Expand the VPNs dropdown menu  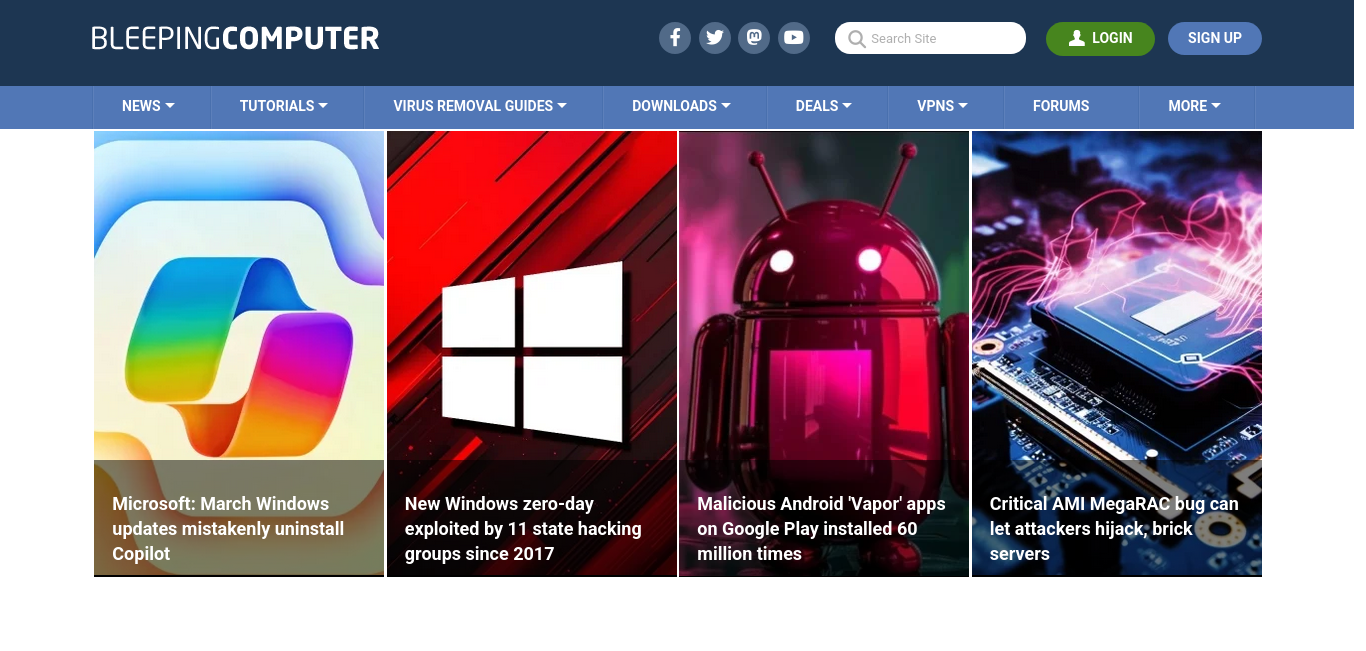coord(942,106)
